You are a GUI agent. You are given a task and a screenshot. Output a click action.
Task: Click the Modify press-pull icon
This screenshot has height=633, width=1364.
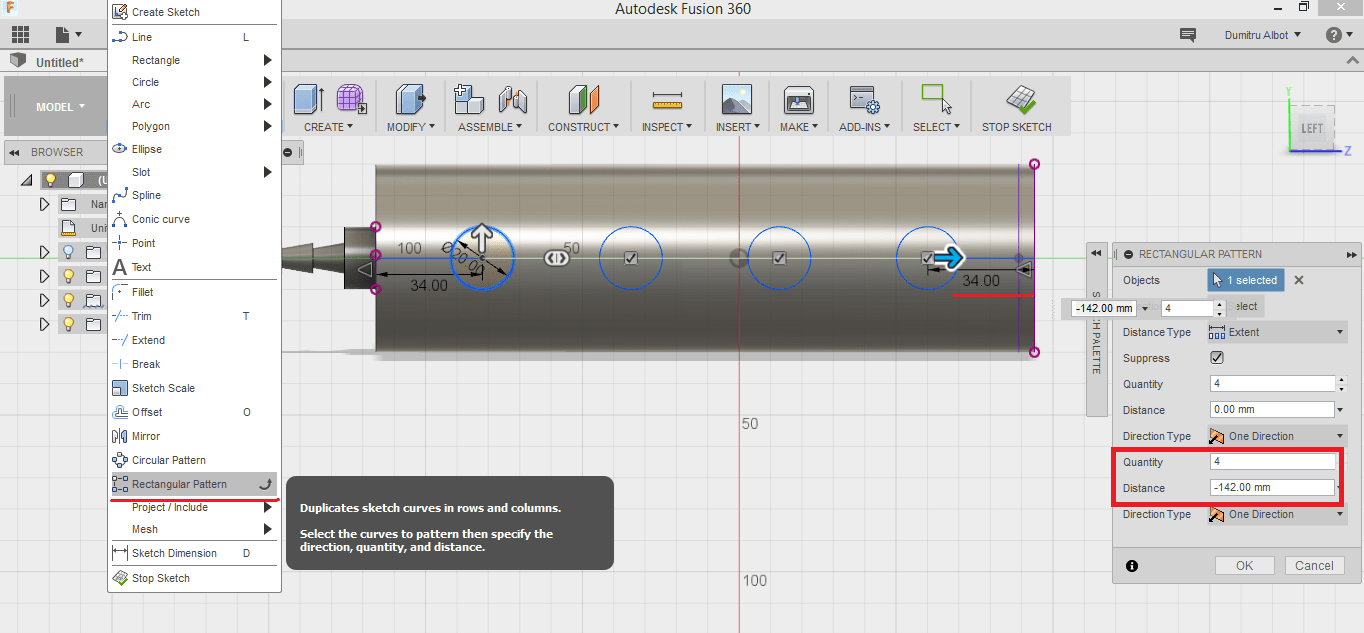coord(410,100)
